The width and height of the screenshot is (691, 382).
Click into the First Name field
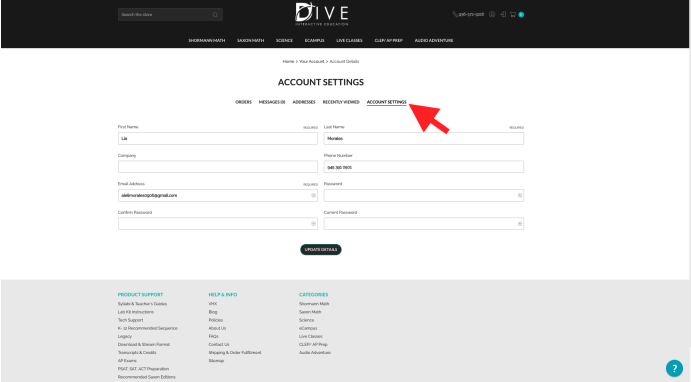(218, 138)
